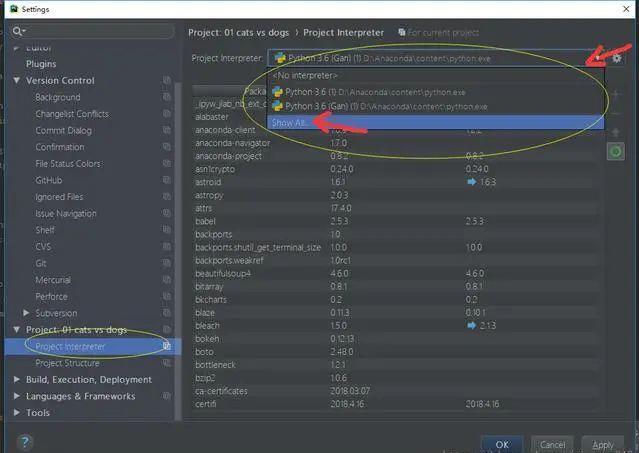The height and width of the screenshot is (453, 639).
Task: Choose Python 3.6 (Gan) (1) in the list
Action: pyautogui.click(x=436, y=106)
